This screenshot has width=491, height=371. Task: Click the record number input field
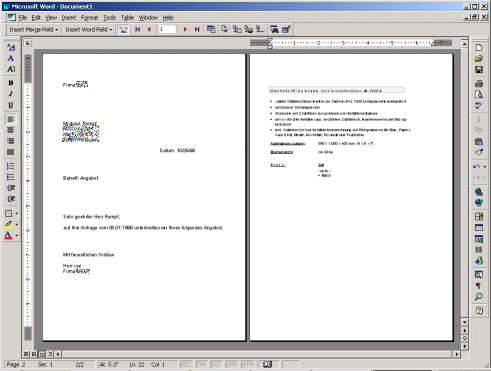[167, 30]
